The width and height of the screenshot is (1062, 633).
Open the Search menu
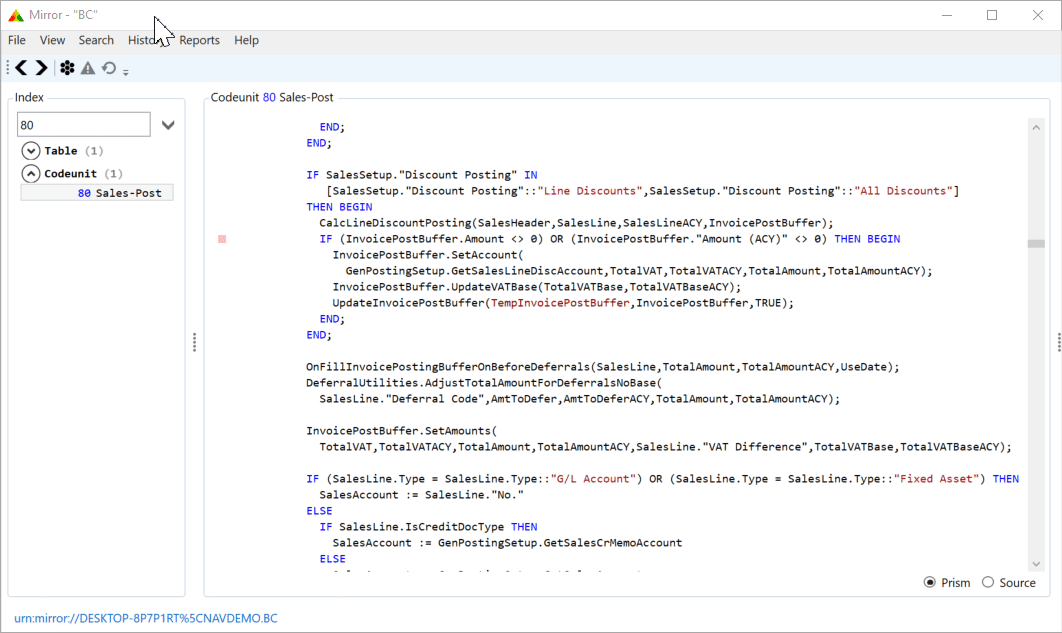coord(96,40)
